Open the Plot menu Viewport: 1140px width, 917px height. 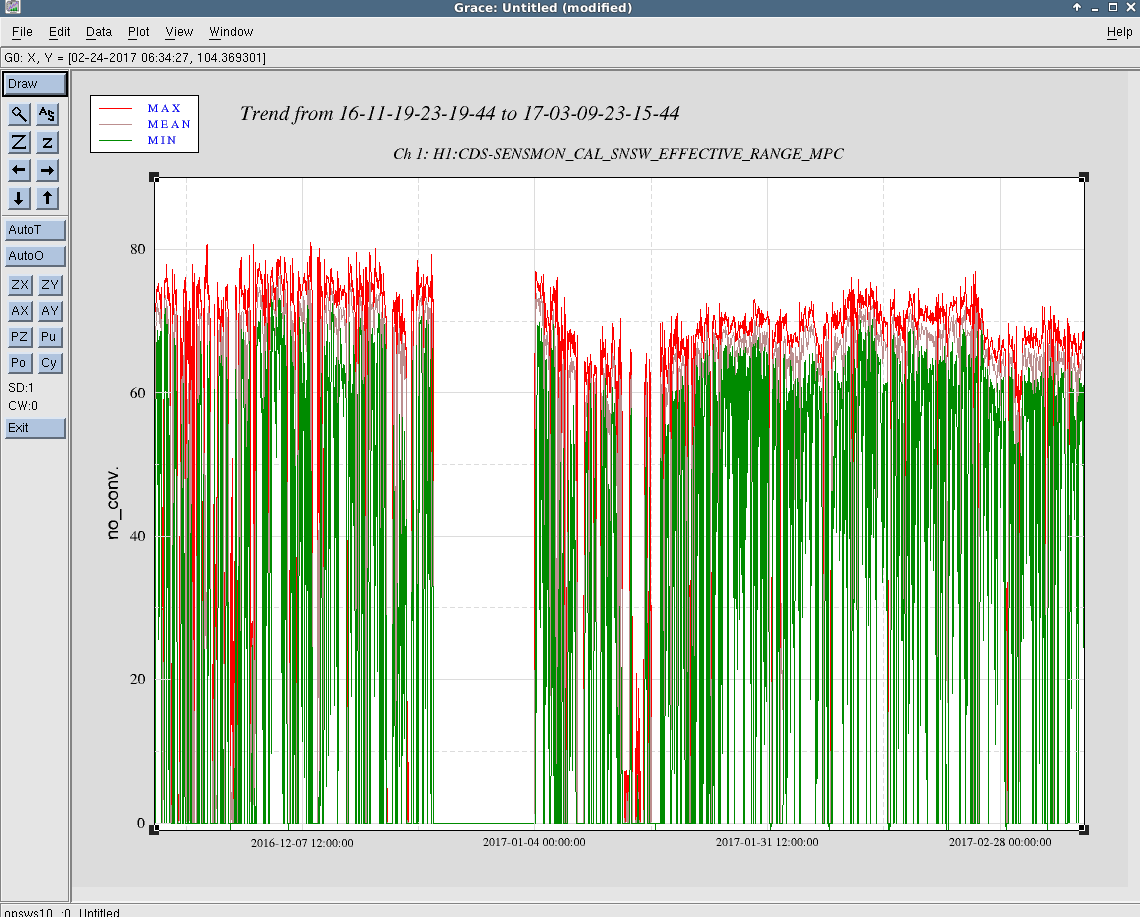point(138,32)
